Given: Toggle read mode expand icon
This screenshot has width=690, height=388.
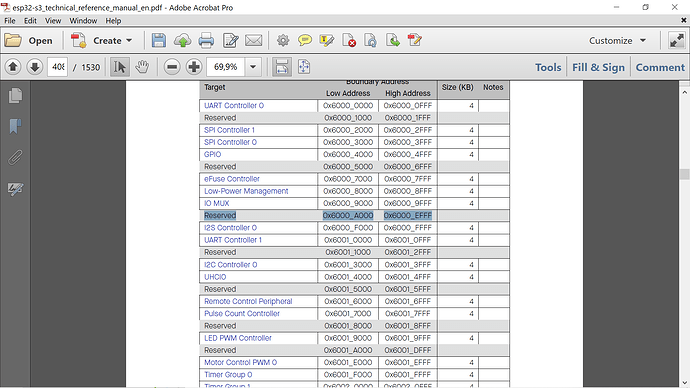Looking at the screenshot, I should click(677, 40).
